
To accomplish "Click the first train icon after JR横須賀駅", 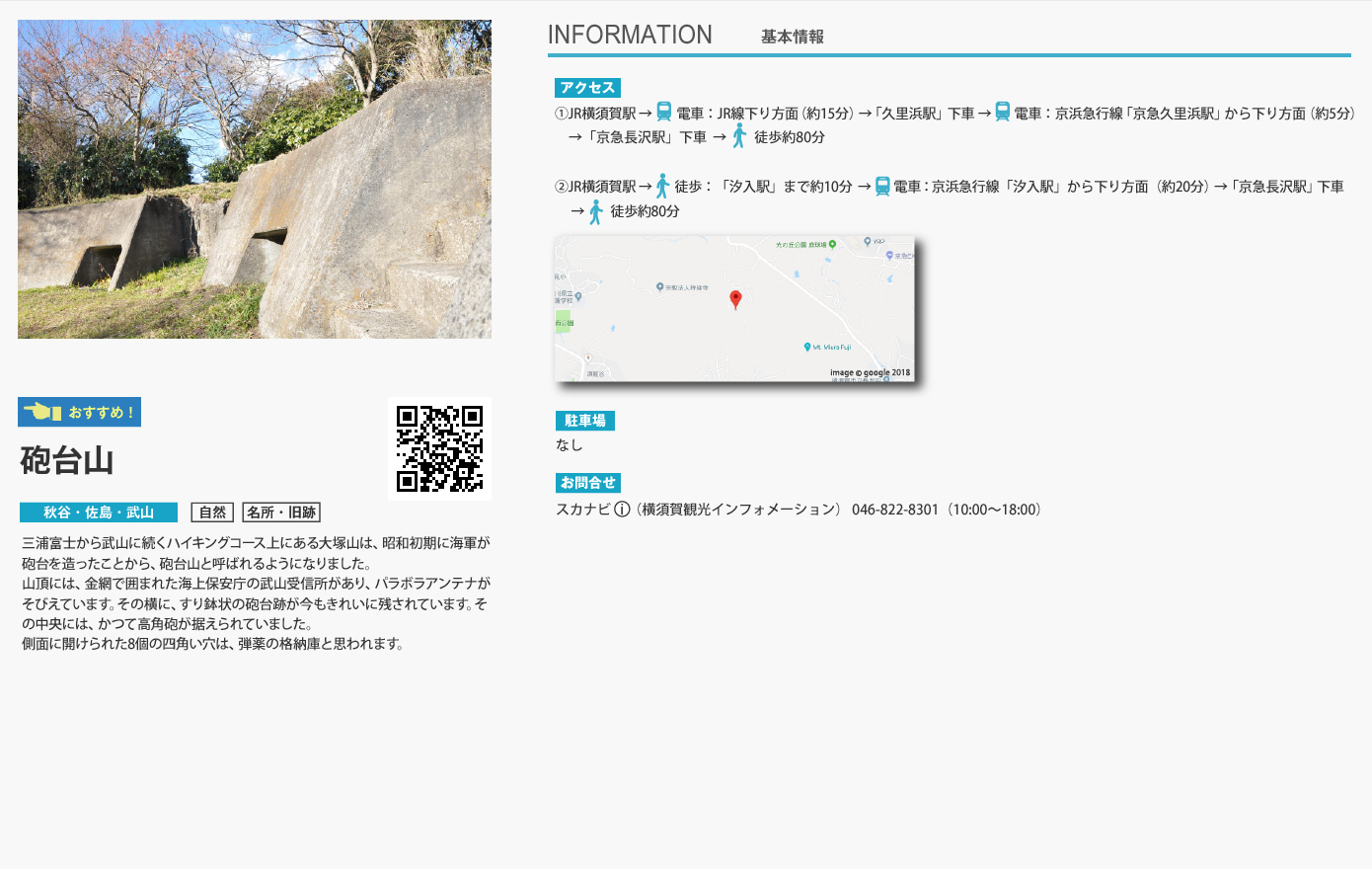I will (664, 113).
